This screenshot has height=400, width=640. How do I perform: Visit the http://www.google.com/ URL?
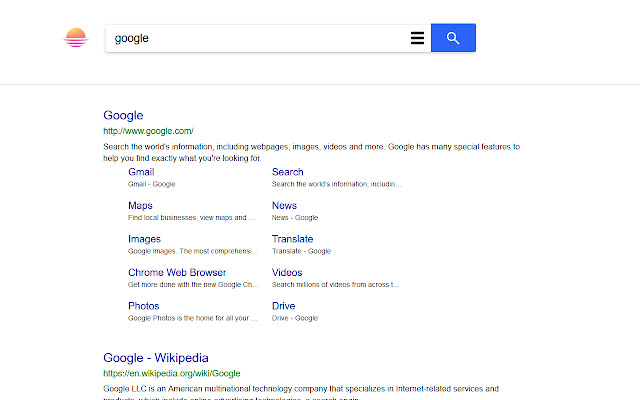pyautogui.click(x=148, y=131)
